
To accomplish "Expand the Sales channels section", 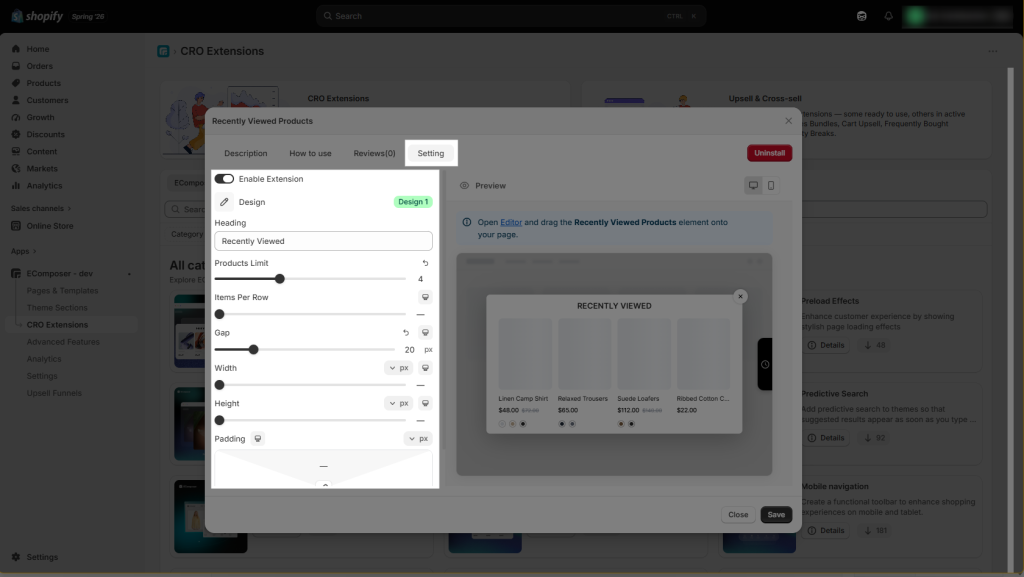I will (40, 208).
